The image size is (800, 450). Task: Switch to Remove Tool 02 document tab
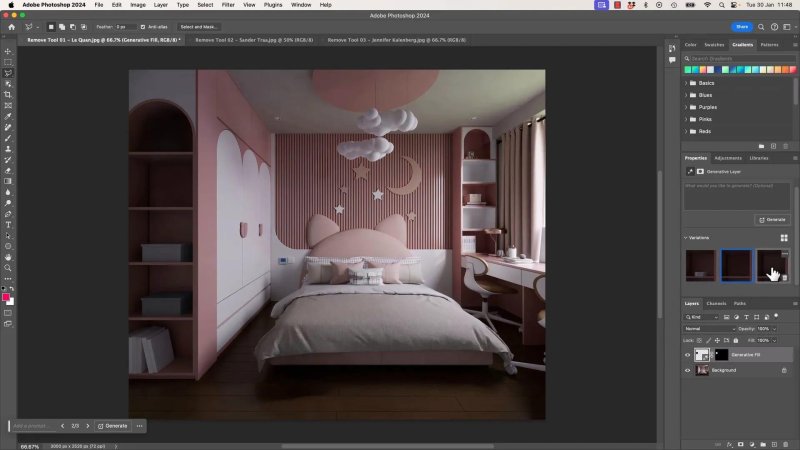point(254,40)
